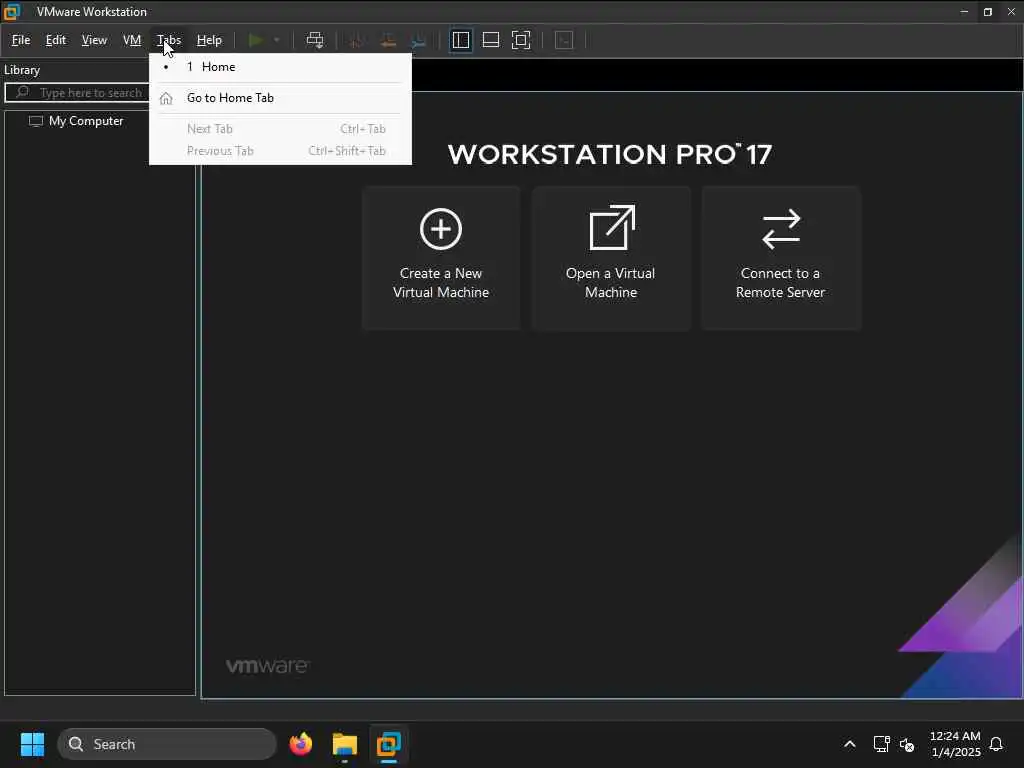Click the VMware Workstation title bar logo
1024x768 pixels.
coord(12,12)
